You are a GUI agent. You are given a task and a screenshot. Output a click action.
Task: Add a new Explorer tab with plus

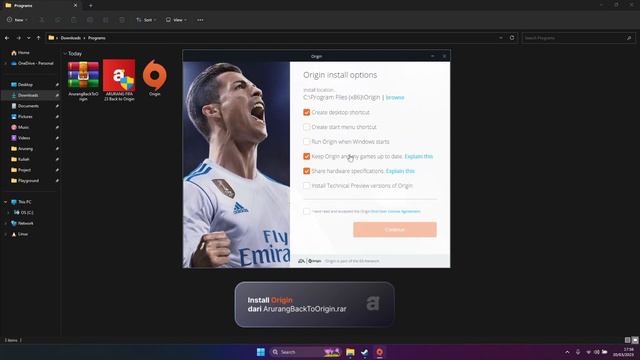pyautogui.click(x=91, y=6)
